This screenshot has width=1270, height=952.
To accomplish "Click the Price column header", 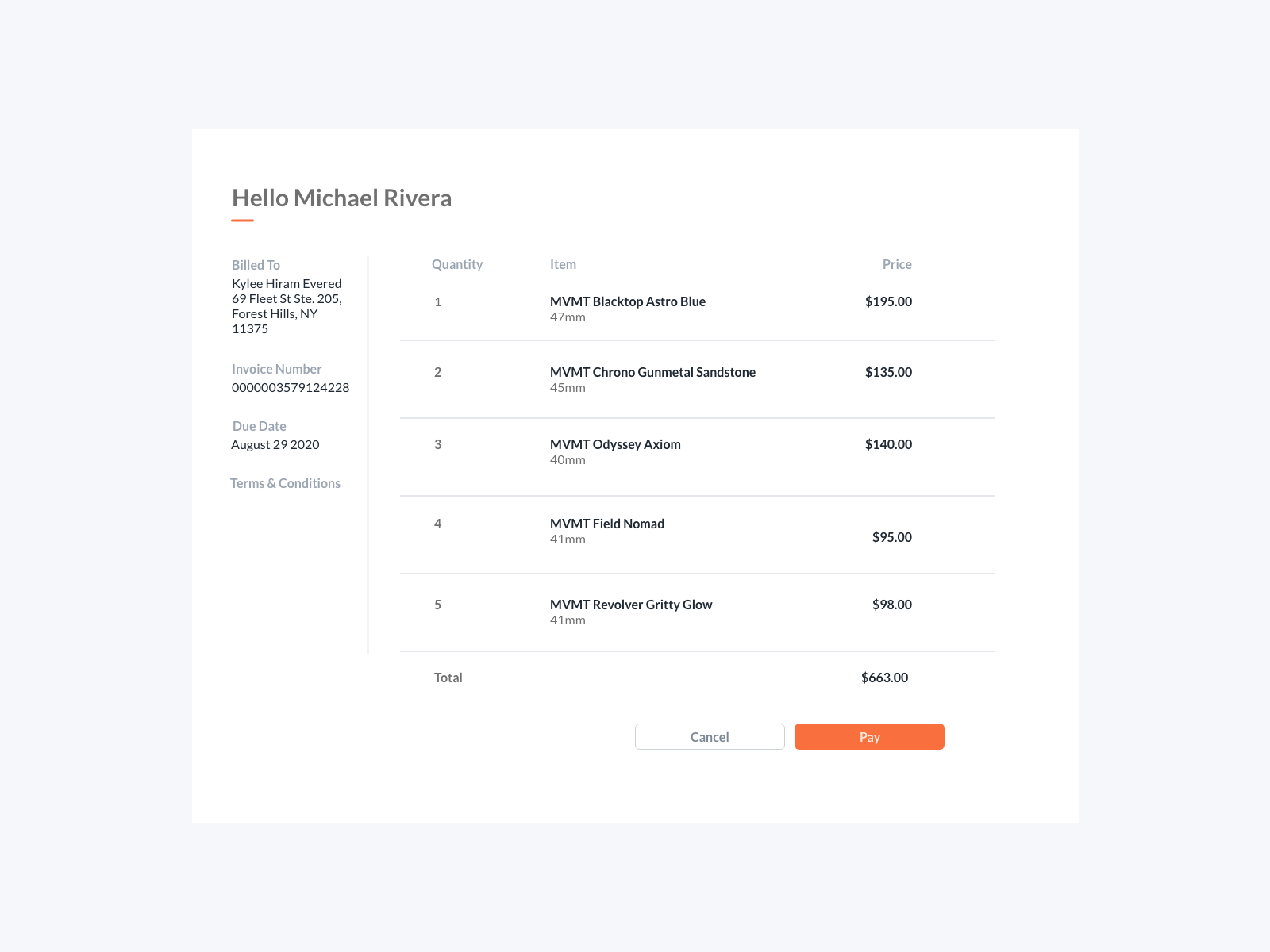I will 898,264.
